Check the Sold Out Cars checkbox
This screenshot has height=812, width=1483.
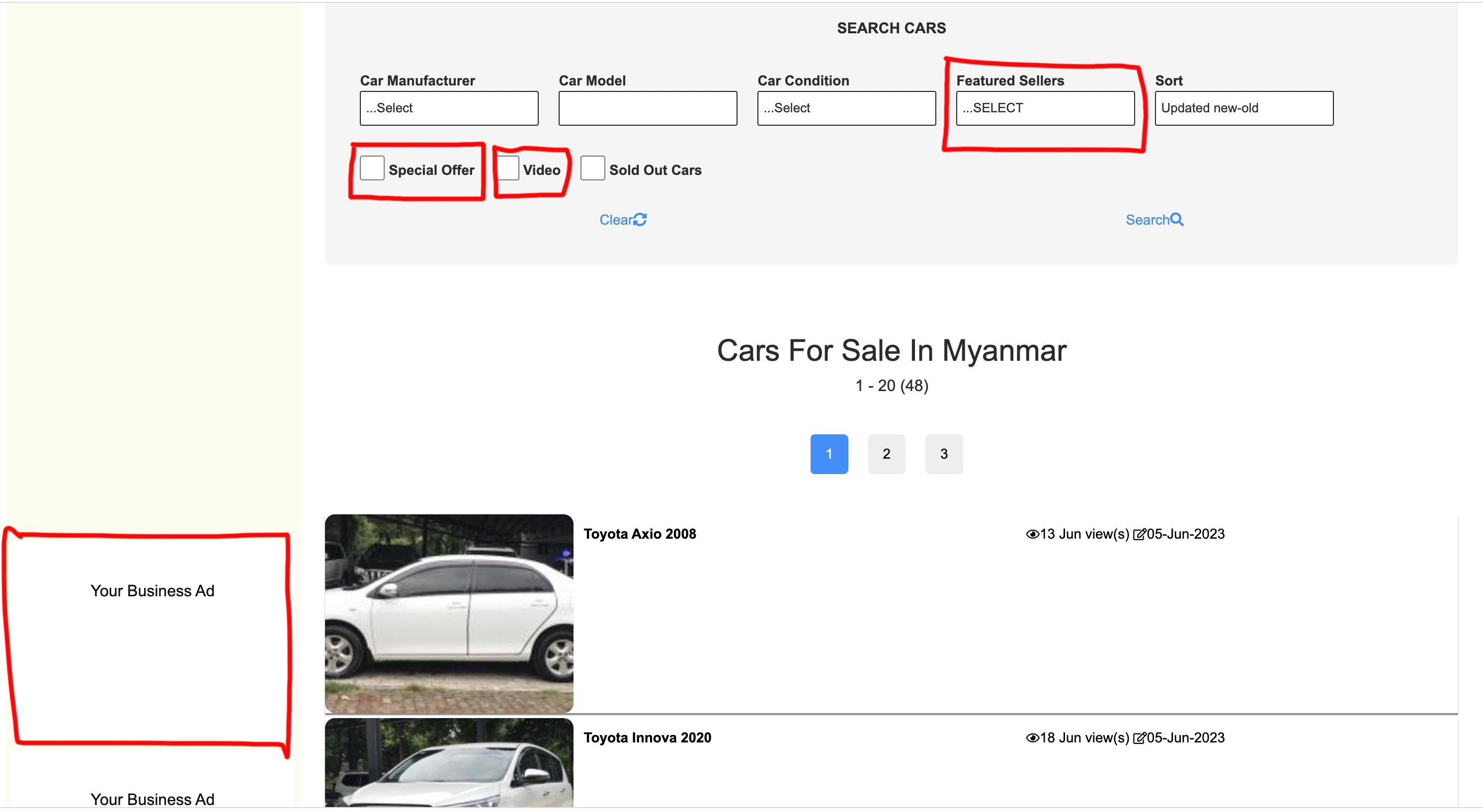[592, 168]
